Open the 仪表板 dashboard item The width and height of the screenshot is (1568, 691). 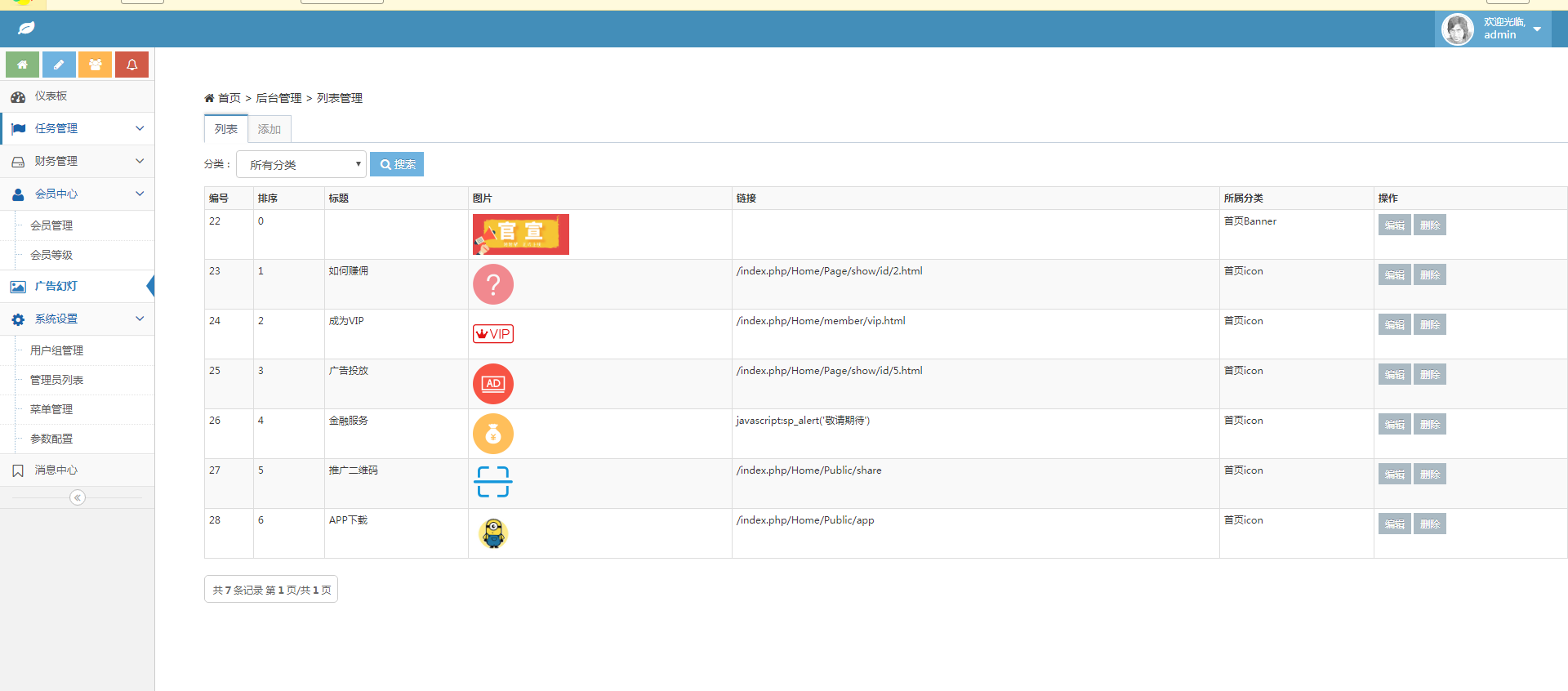[51, 96]
